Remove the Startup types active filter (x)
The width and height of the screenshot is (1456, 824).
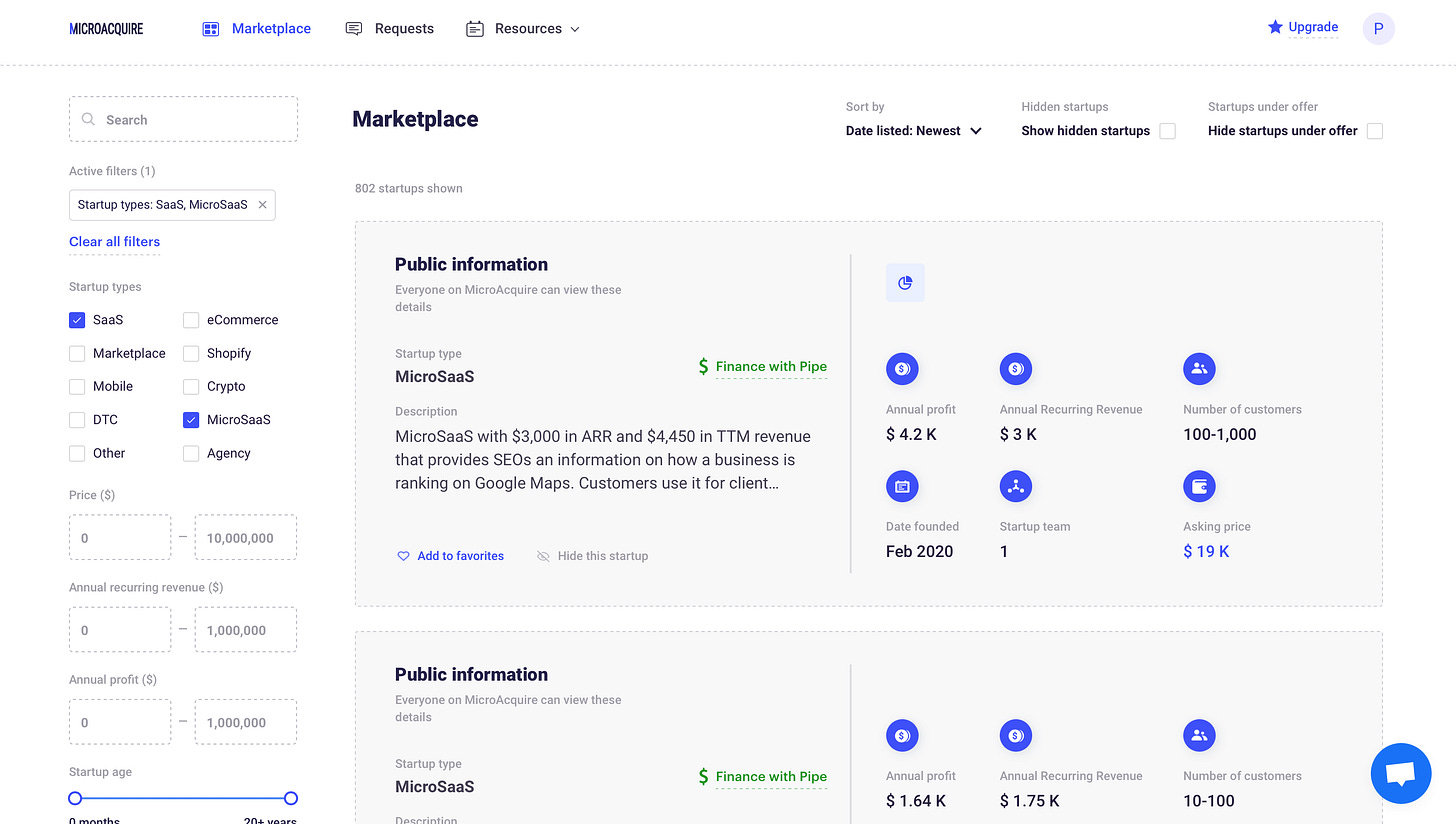[x=262, y=205]
